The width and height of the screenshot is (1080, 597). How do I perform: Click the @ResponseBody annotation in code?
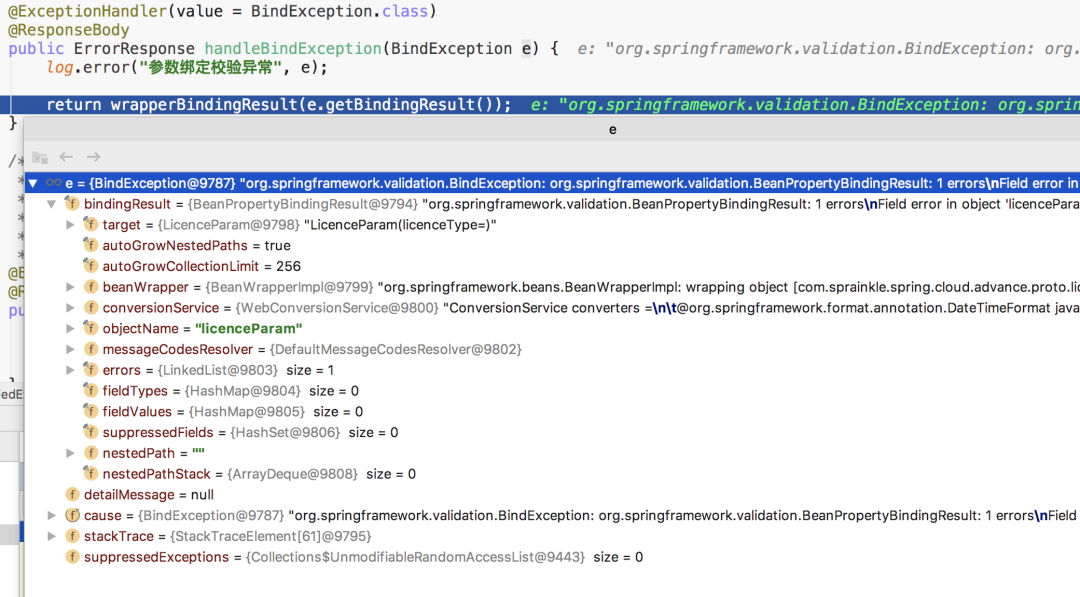[68, 30]
